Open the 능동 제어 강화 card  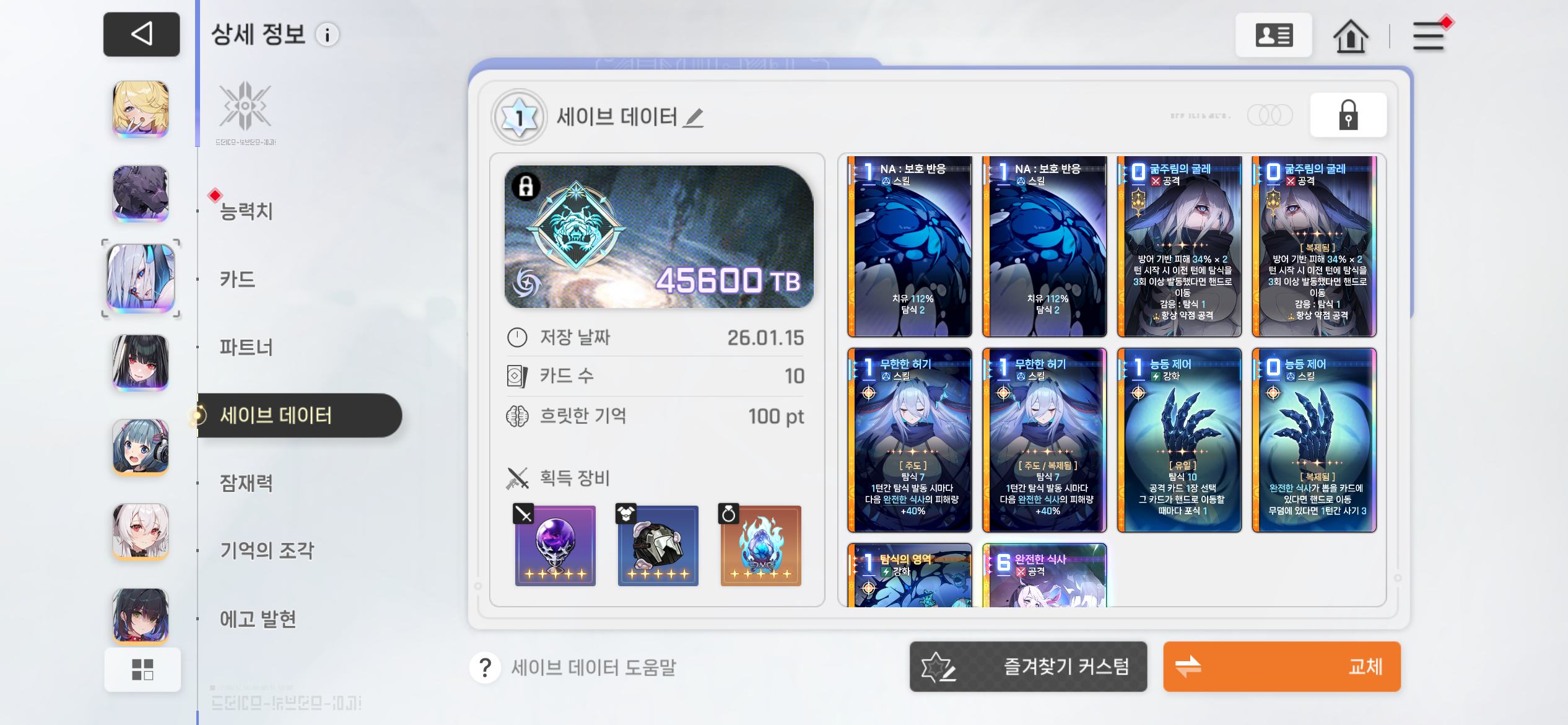coord(1180,440)
